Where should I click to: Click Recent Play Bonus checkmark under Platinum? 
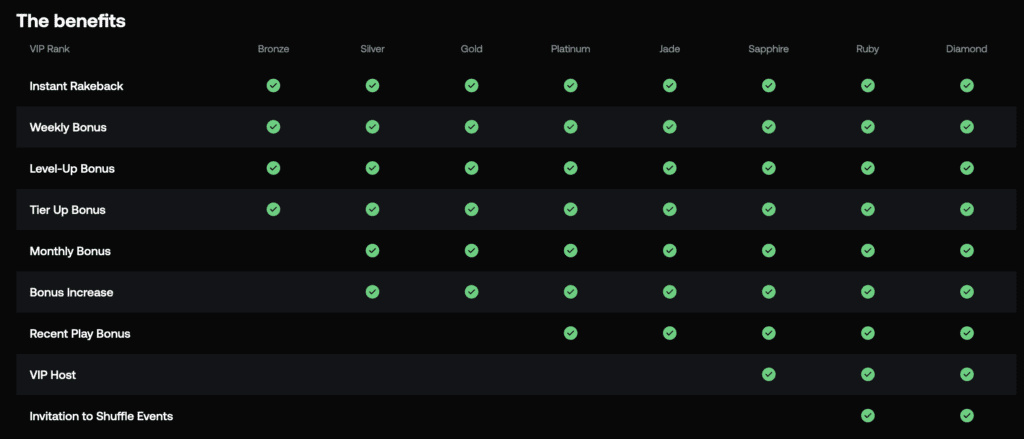click(x=571, y=333)
